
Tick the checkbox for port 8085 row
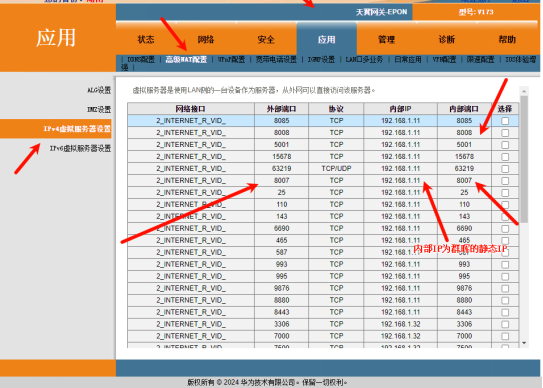pyautogui.click(x=505, y=121)
